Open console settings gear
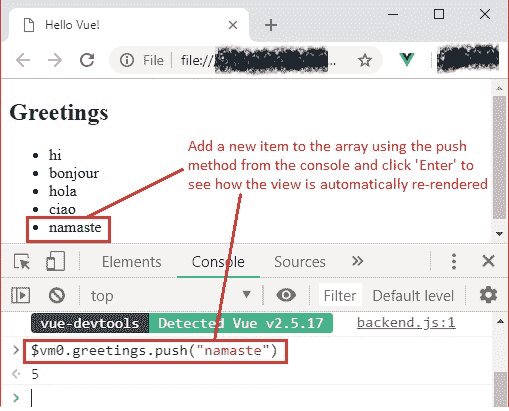This screenshot has width=509, height=411. [488, 295]
